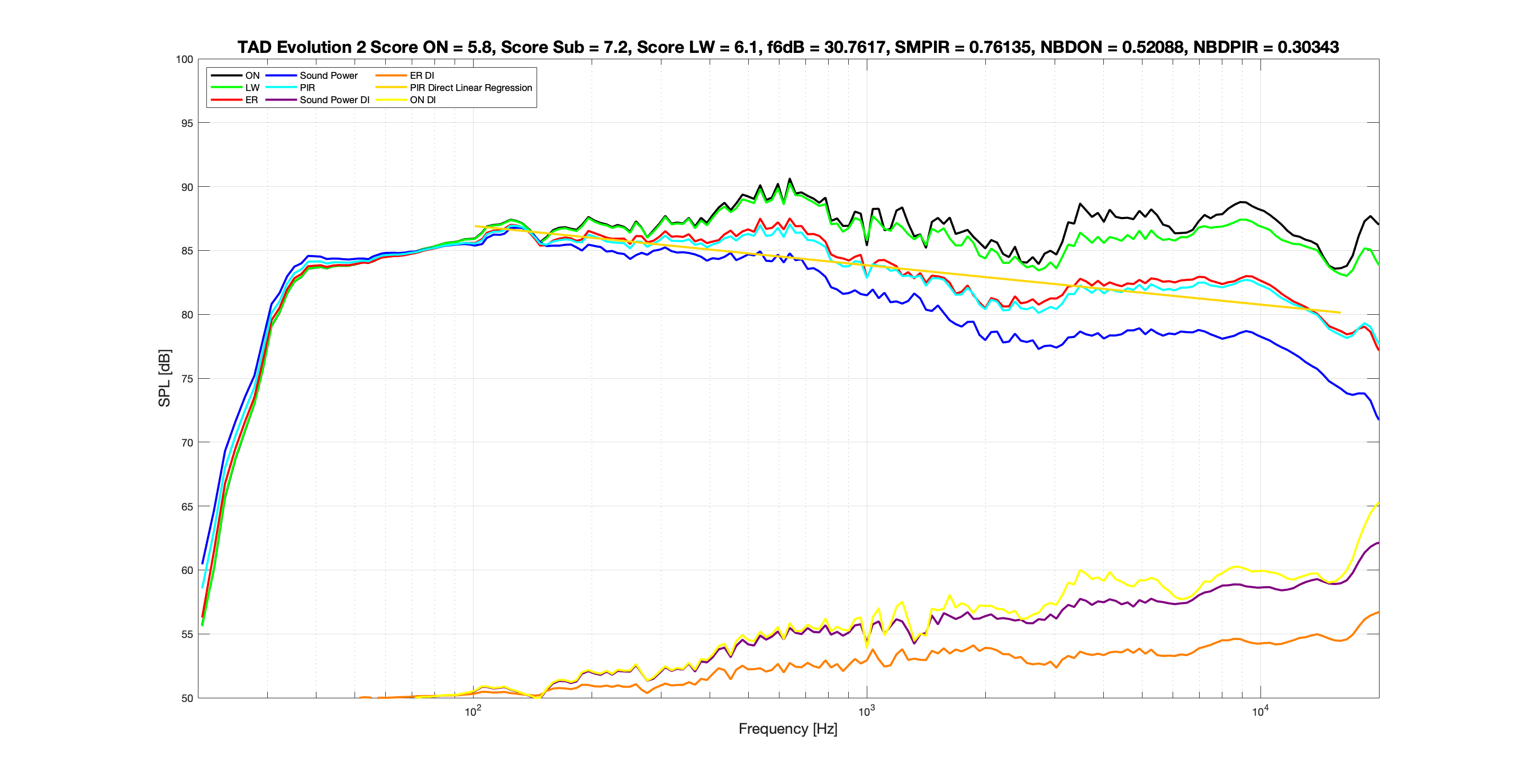Select the PIR legend entry
The image size is (1524, 784).
(291, 87)
